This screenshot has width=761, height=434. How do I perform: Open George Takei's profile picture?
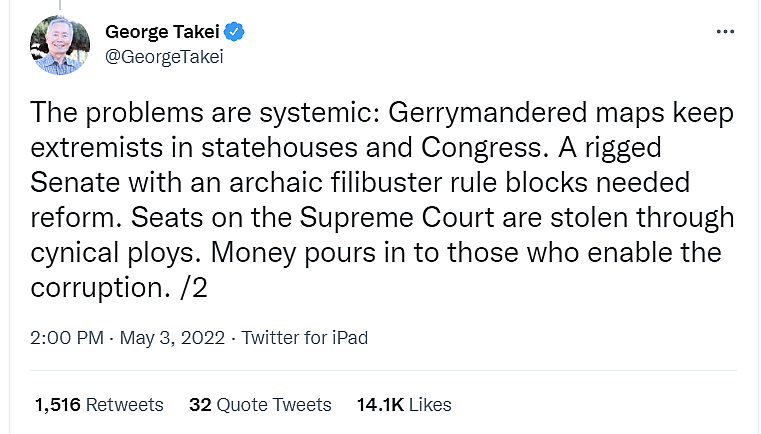(x=61, y=44)
